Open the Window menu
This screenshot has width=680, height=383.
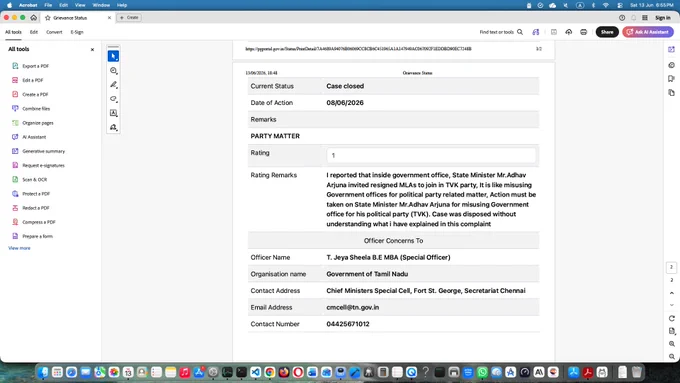[x=101, y=5]
